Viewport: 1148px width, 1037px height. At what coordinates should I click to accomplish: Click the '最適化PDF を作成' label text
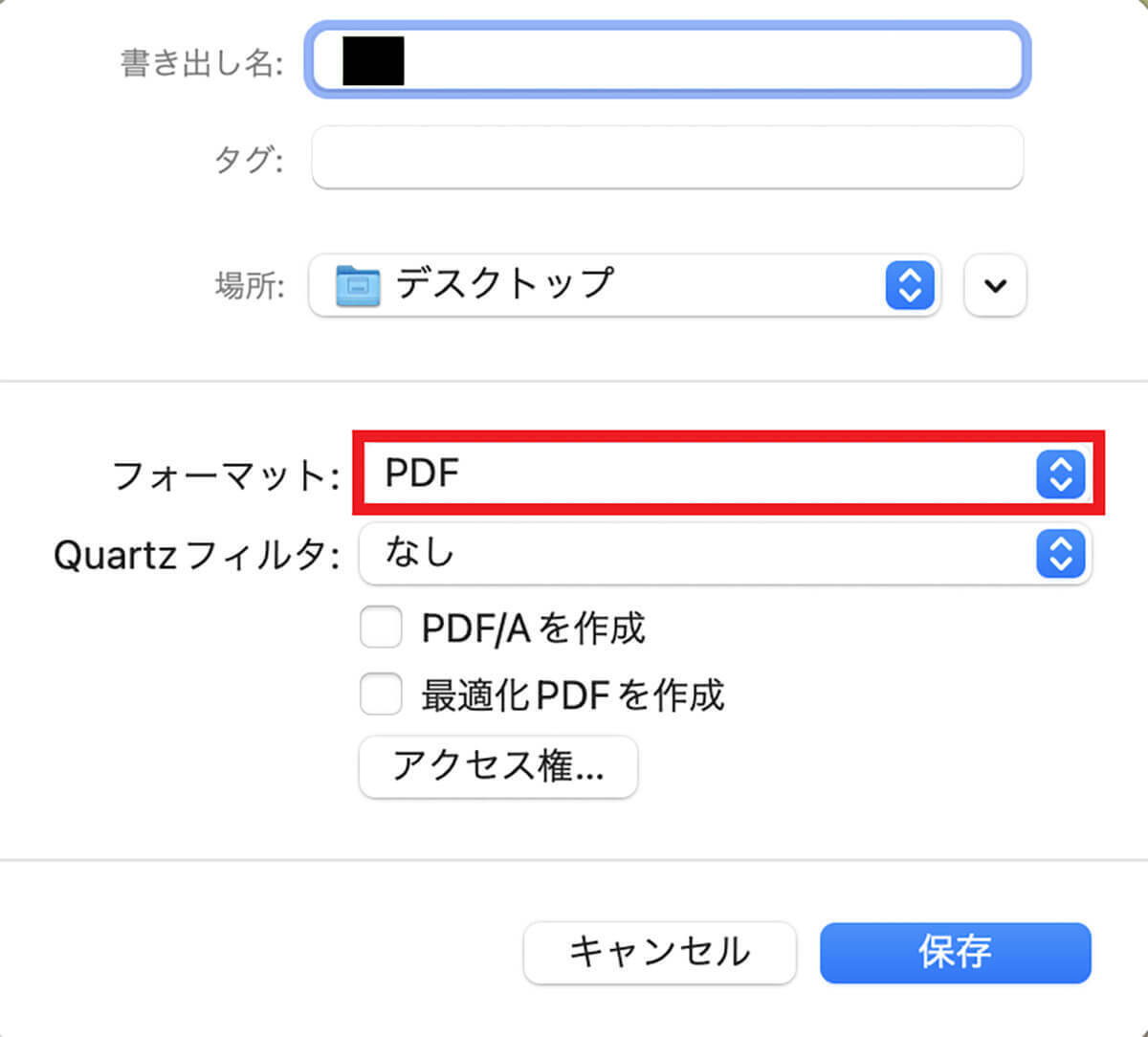[x=572, y=695]
